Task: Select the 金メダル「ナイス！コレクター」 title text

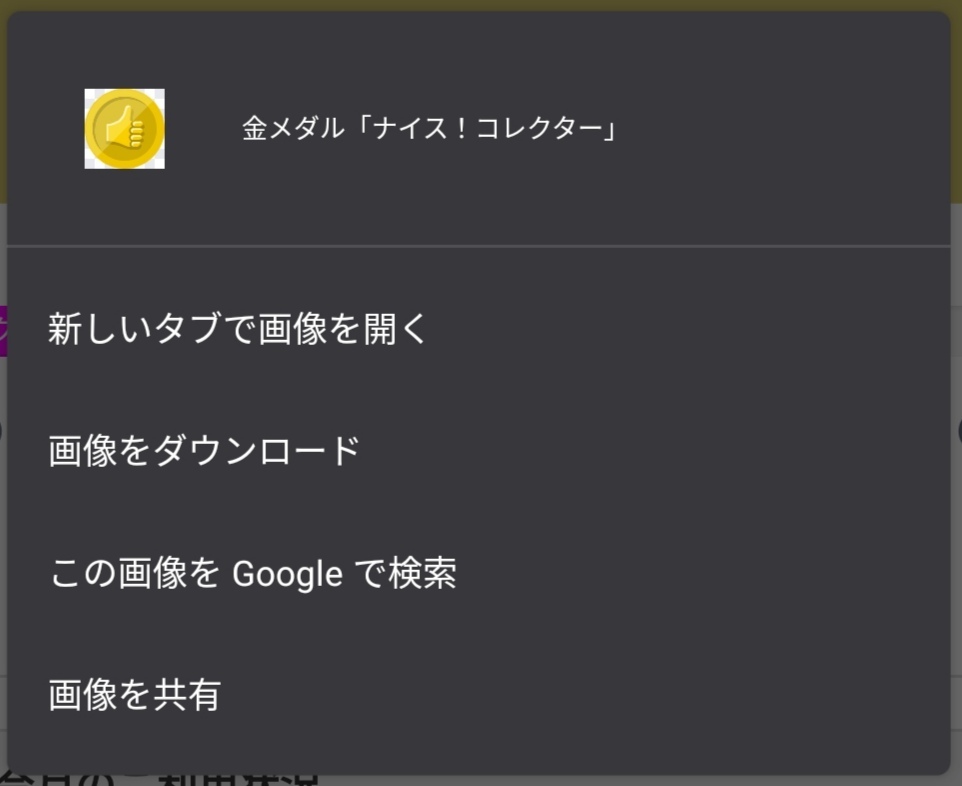Action: 428,129
